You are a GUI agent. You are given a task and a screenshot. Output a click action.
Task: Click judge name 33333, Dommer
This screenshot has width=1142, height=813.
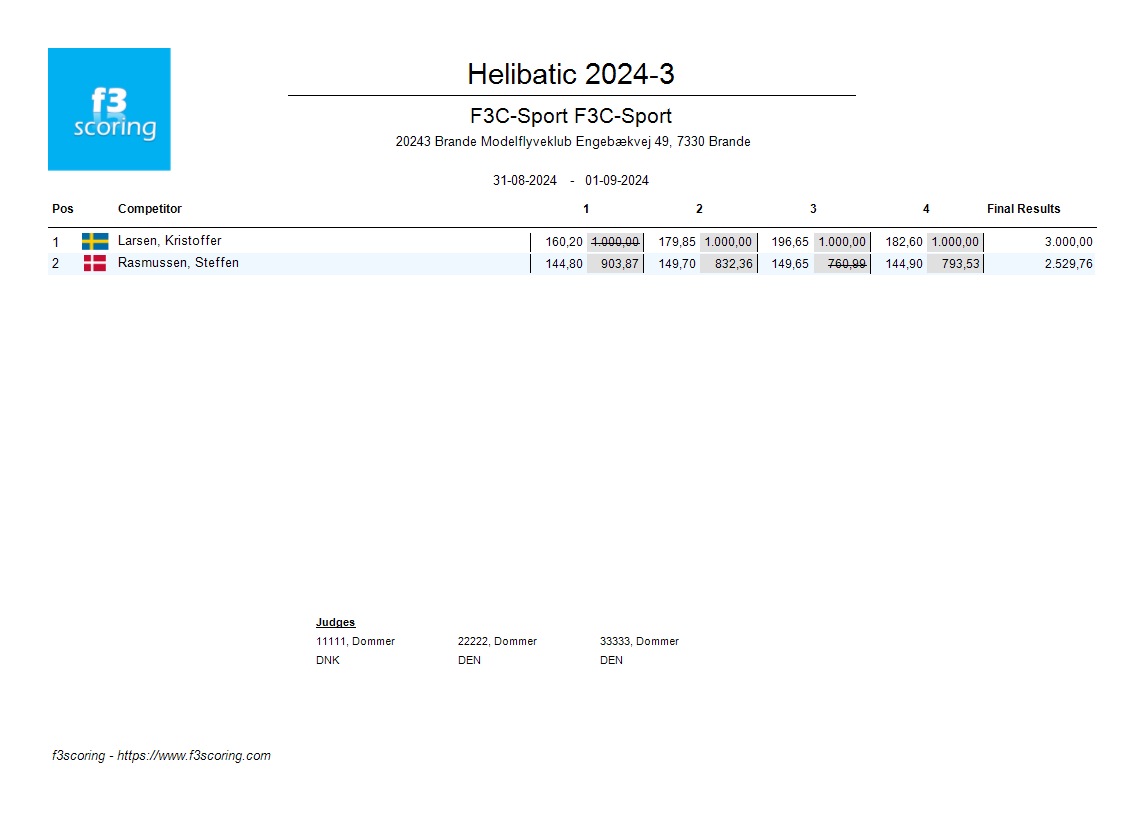(x=639, y=641)
